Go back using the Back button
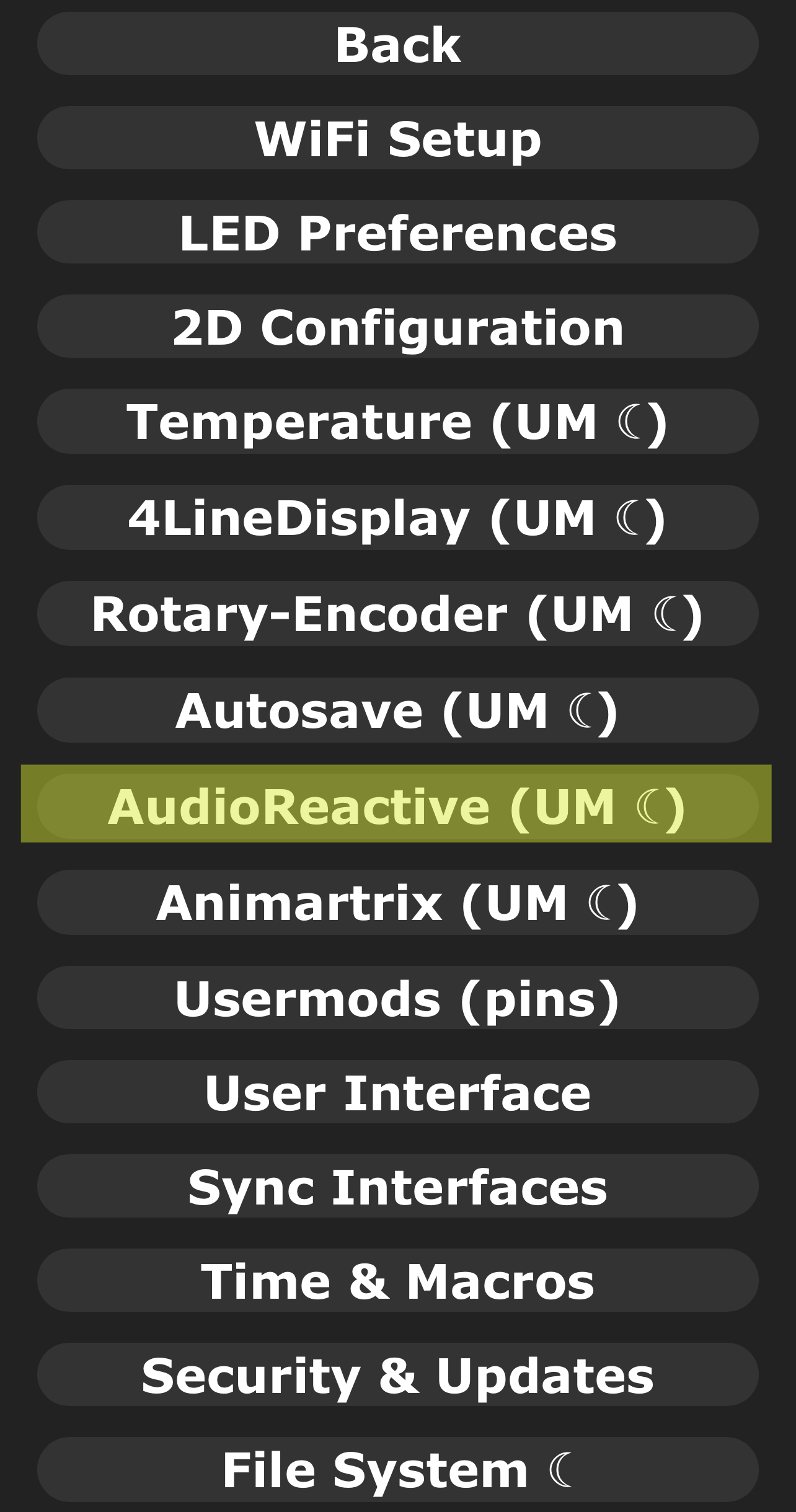The width and height of the screenshot is (796, 1512). click(397, 44)
